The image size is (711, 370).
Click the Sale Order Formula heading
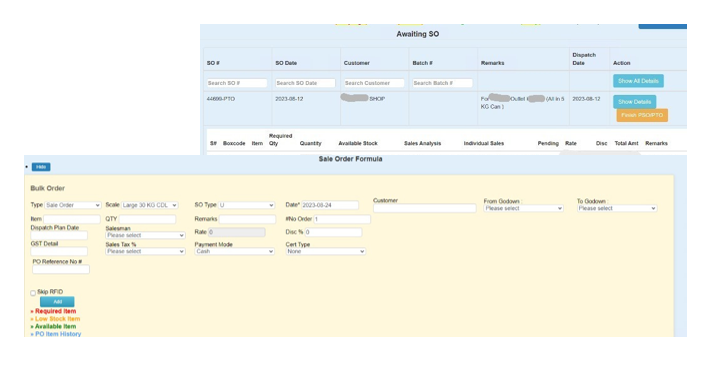(350, 159)
